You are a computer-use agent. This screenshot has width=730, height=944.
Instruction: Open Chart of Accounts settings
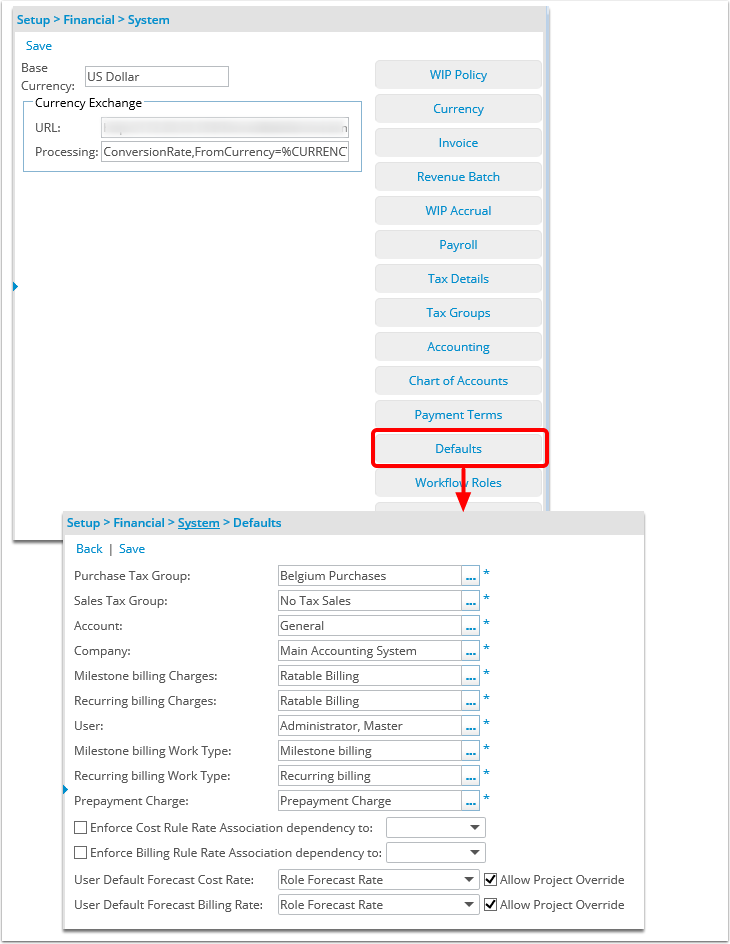pyautogui.click(x=458, y=381)
